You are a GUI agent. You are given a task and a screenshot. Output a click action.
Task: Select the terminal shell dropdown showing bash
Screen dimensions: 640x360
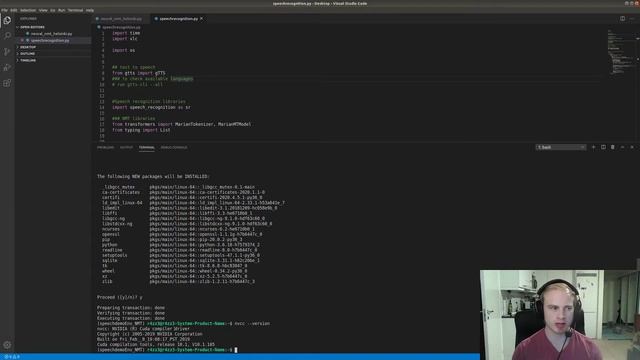point(561,147)
